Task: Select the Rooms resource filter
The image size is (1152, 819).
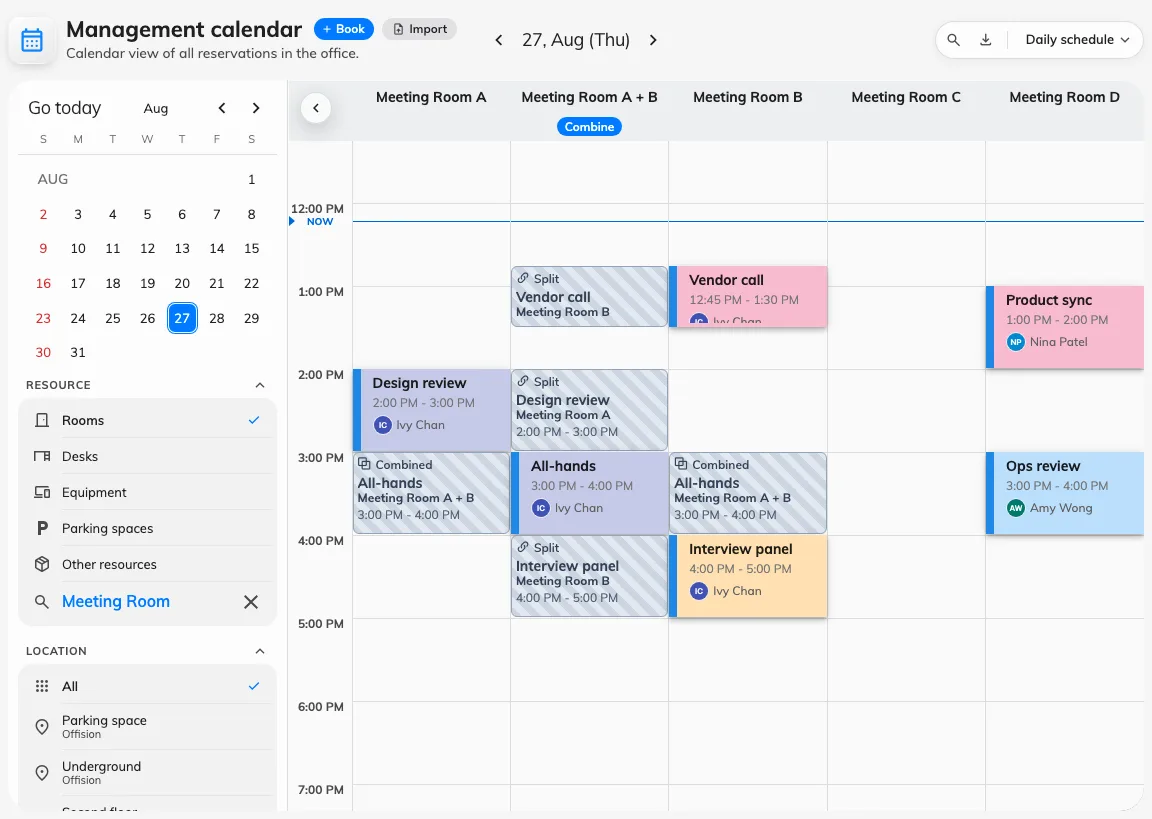Action: [147, 420]
